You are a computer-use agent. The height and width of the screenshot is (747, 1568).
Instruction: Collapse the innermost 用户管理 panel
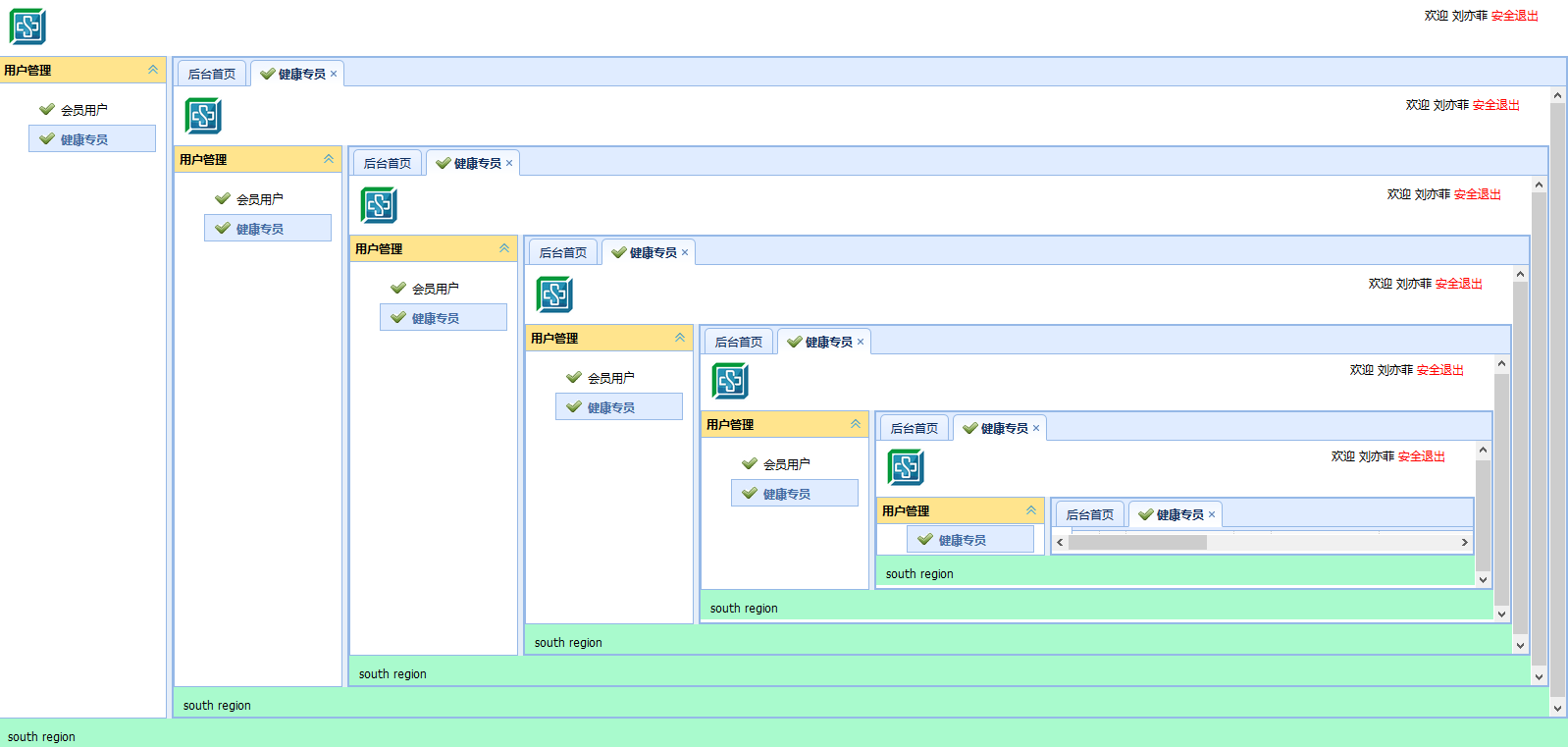coord(1031,510)
